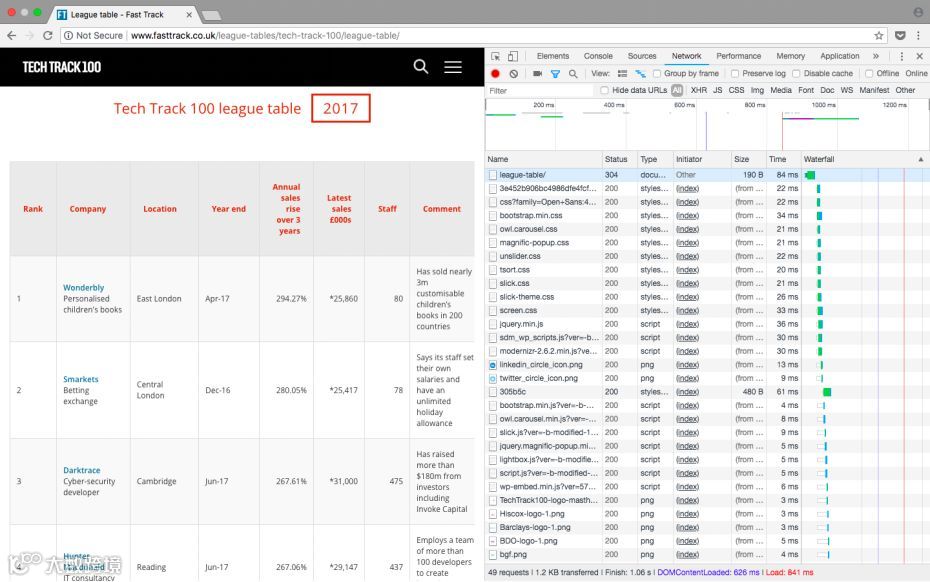Filter requests by WS type
The height and width of the screenshot is (582, 930).
[x=846, y=90]
